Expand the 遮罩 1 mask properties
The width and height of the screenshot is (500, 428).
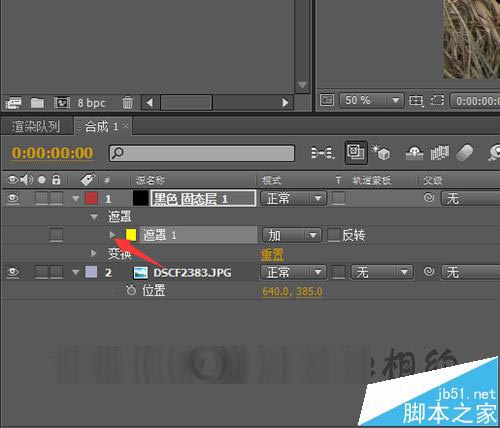(x=112, y=235)
